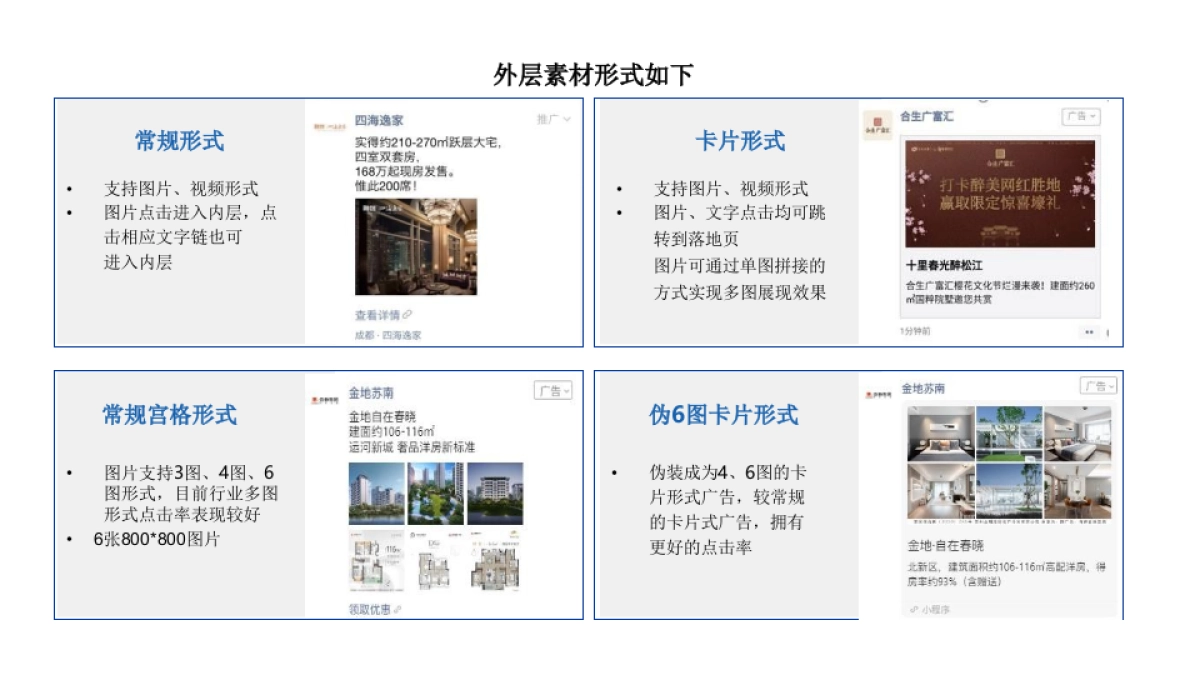The height and width of the screenshot is (675, 1200).
Task: Click the 领取优惠 coupon link
Action: point(368,608)
